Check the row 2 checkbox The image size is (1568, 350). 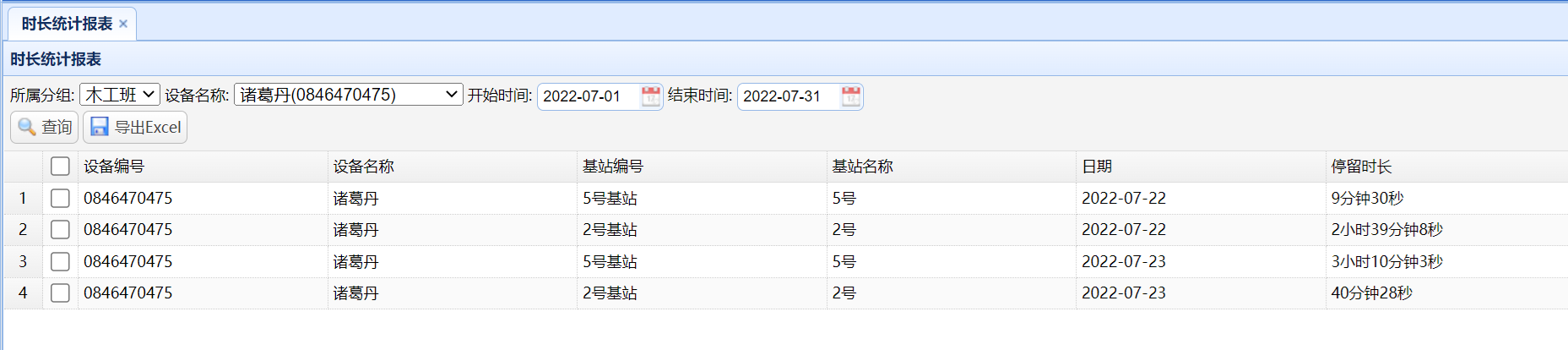[x=60, y=229]
